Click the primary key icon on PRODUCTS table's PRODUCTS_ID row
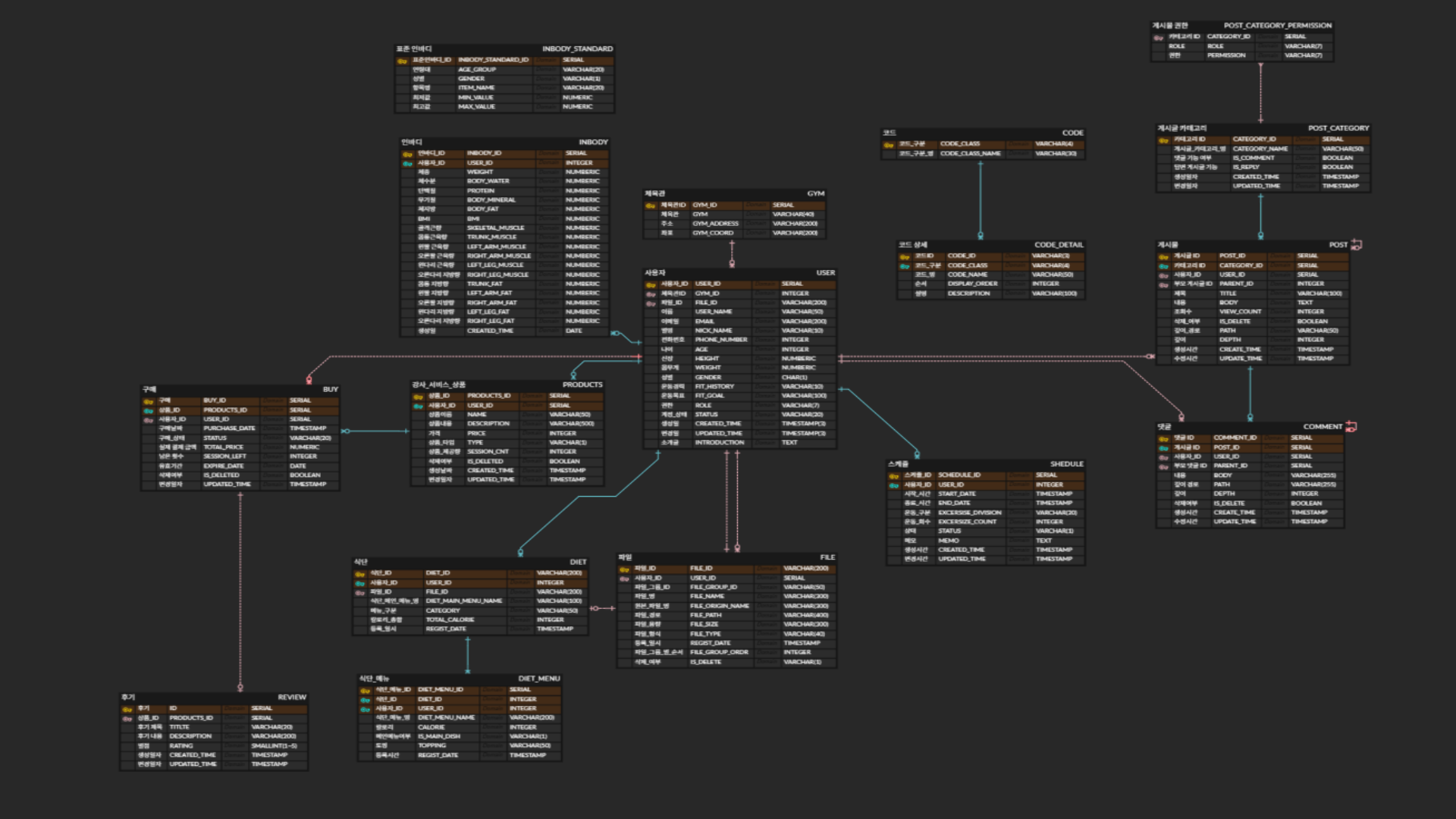The image size is (1456, 819). click(418, 396)
